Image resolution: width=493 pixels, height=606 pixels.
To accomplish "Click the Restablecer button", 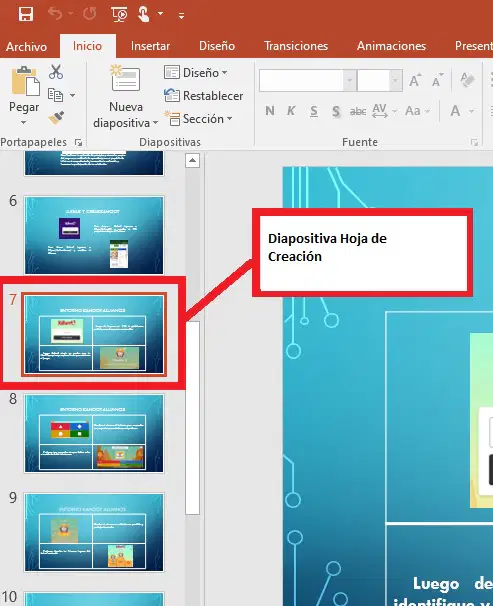I will (x=204, y=95).
